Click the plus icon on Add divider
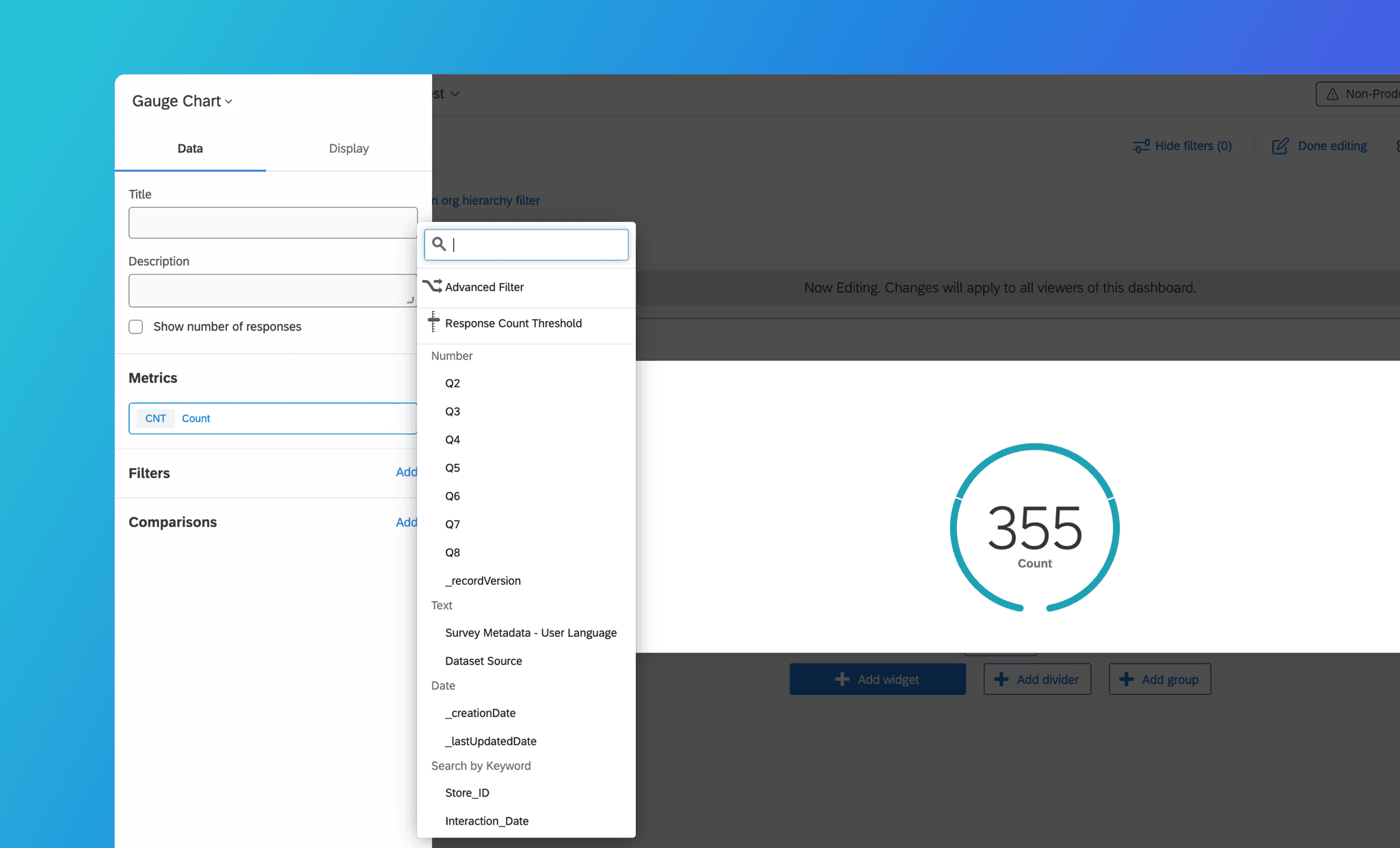 (1001, 679)
